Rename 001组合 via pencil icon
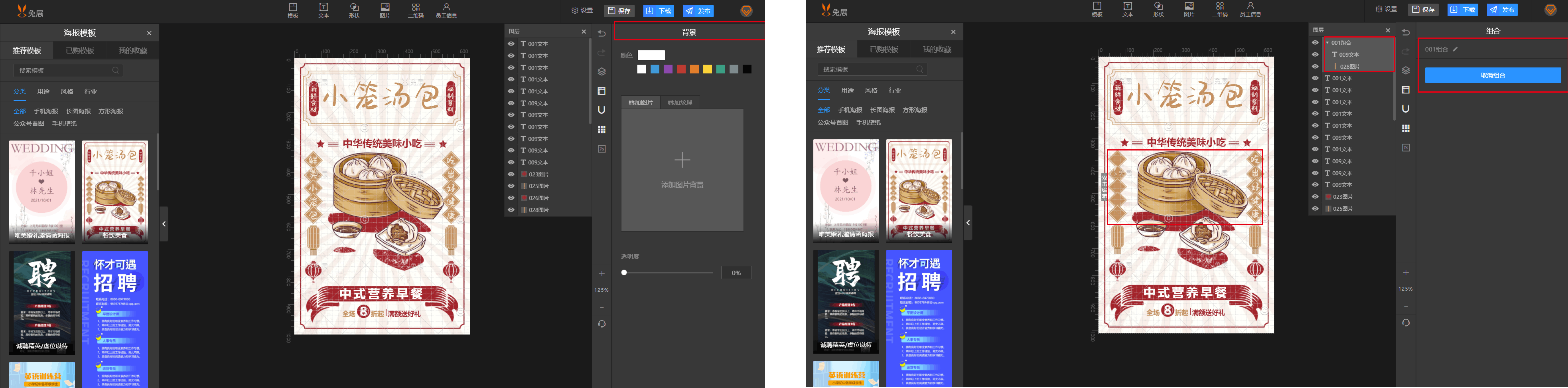 1455,49
